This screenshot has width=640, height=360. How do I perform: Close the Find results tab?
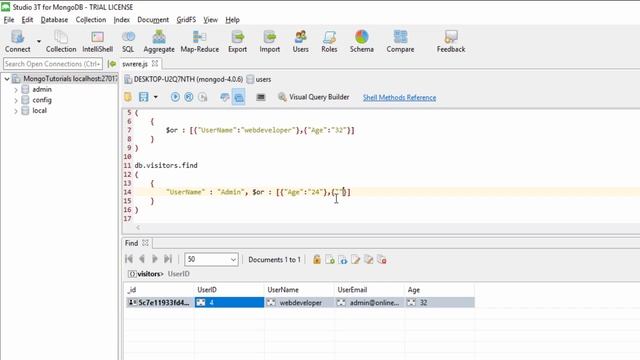(145, 243)
